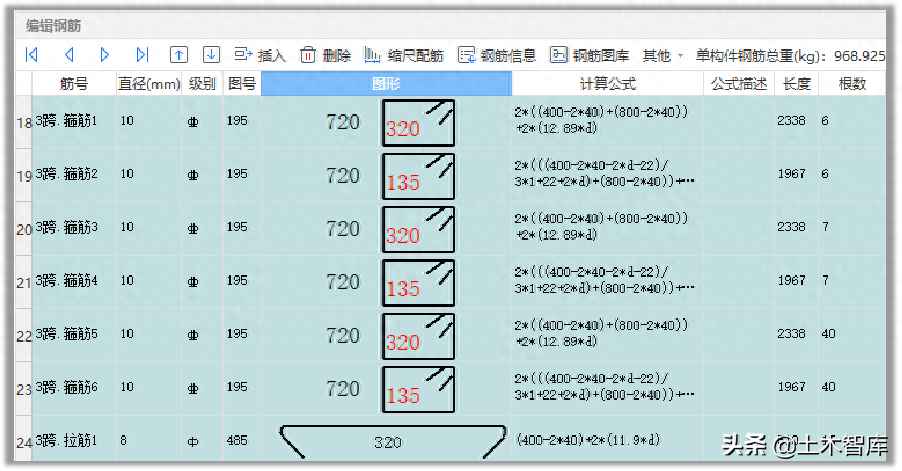
Task: Select the 直径(mm) column header
Action: point(149,84)
